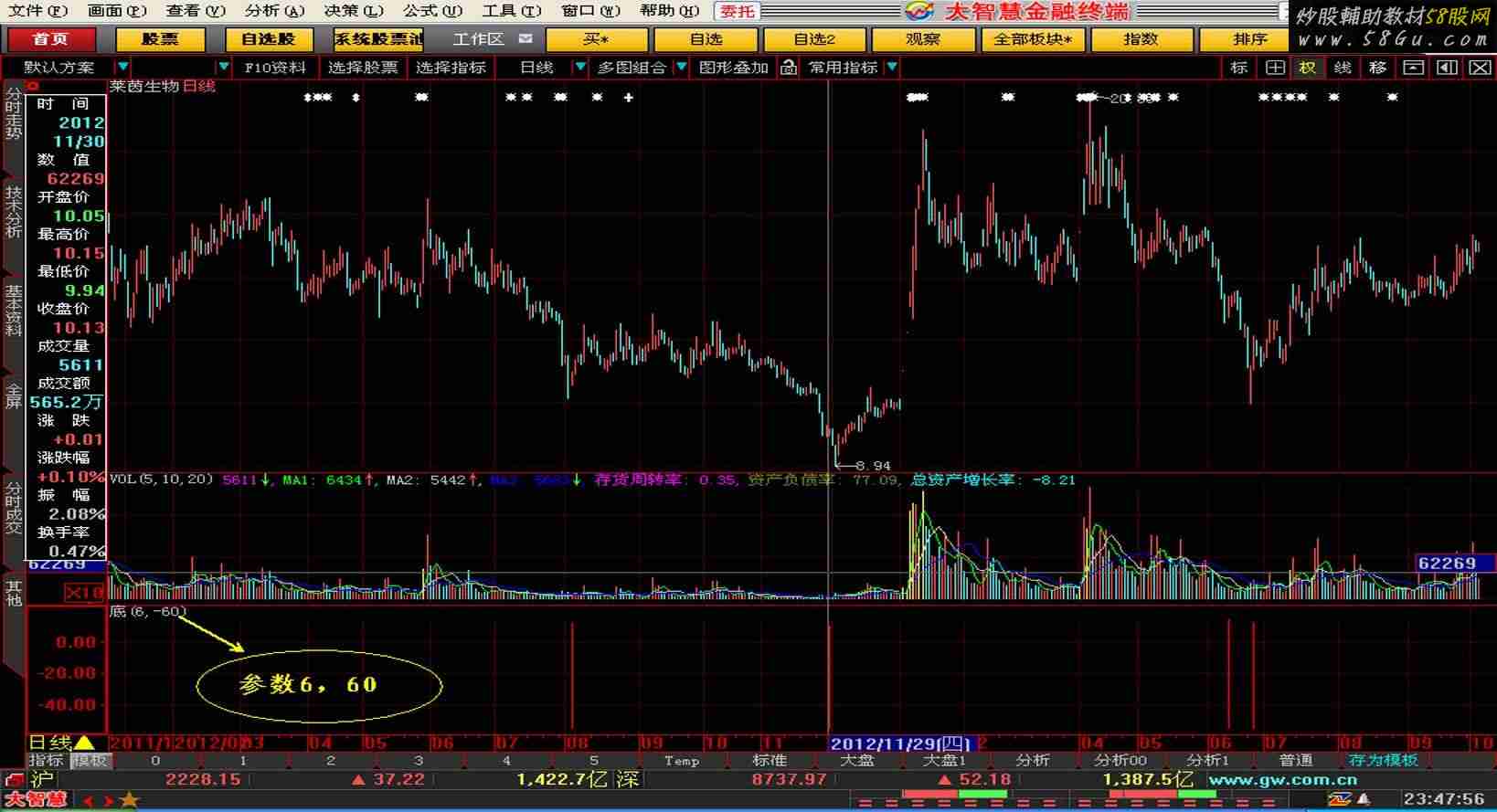Click the 2012/11/29 date marker on timeline
The height and width of the screenshot is (812, 1497).
901,743
